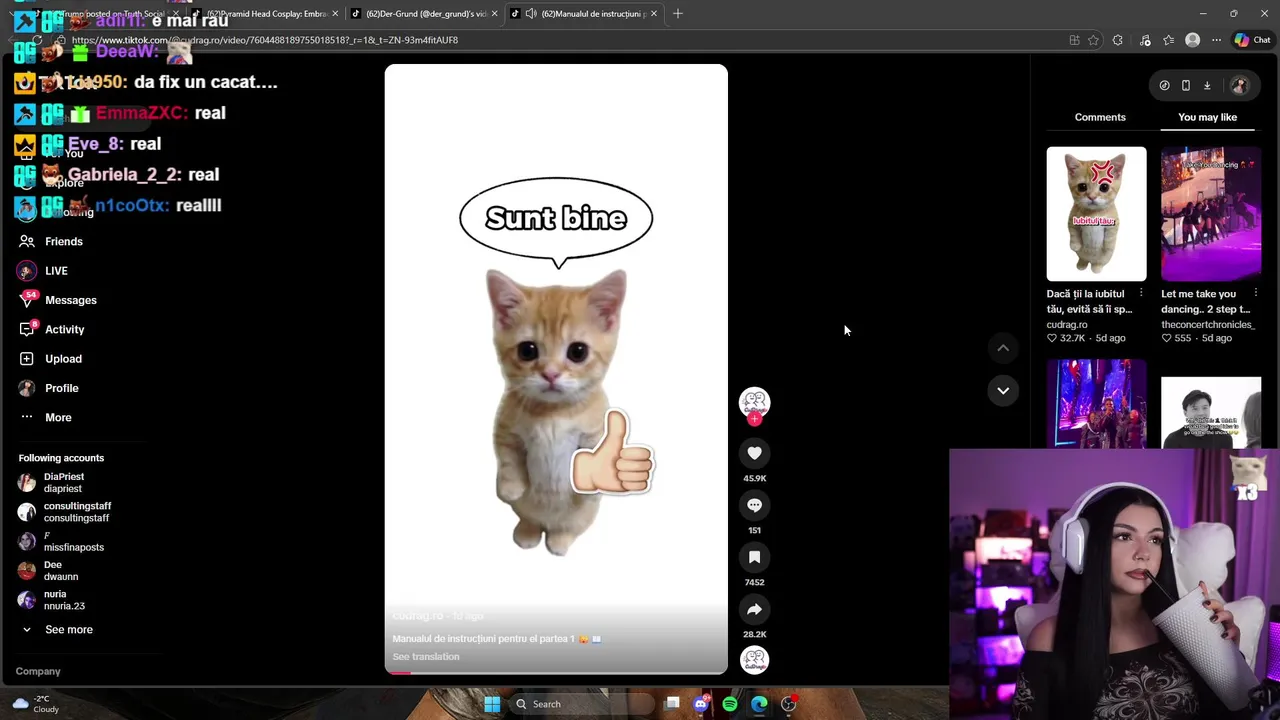Viewport: 1280px width, 720px height.
Task: Share the video using the arrow icon
Action: 754,609
